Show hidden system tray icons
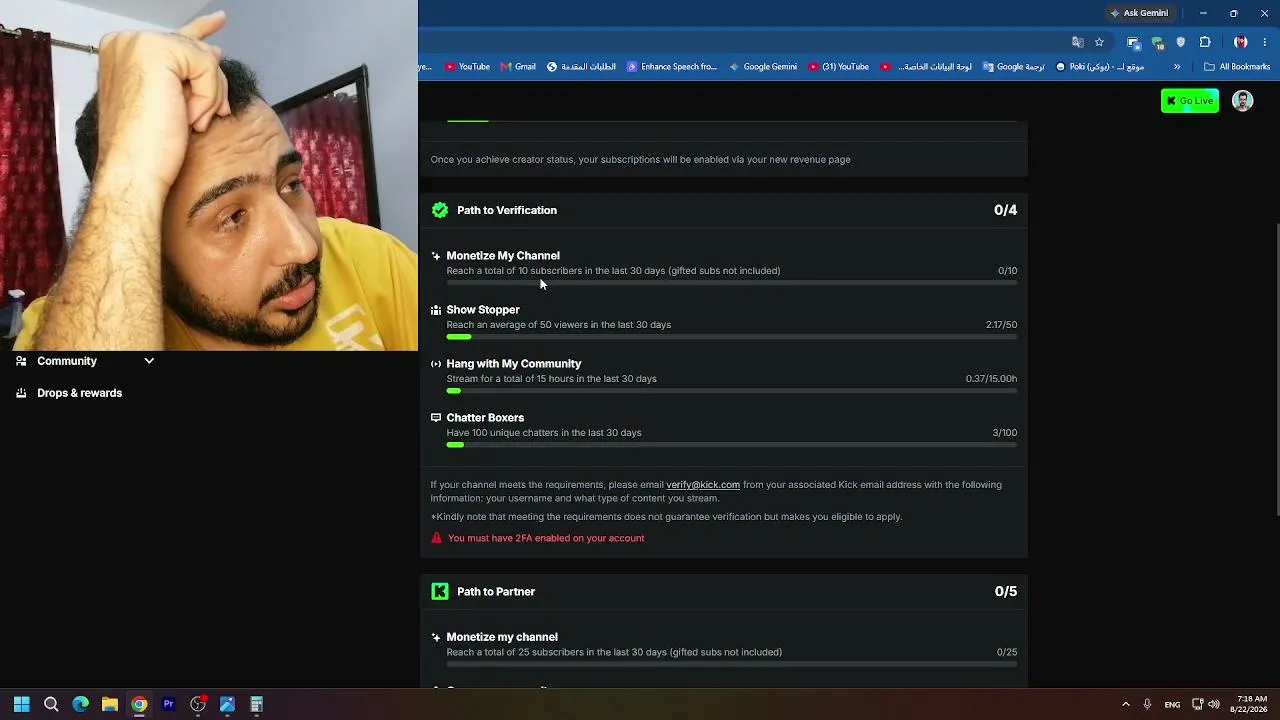Image resolution: width=1280 pixels, height=720 pixels. (x=1126, y=704)
